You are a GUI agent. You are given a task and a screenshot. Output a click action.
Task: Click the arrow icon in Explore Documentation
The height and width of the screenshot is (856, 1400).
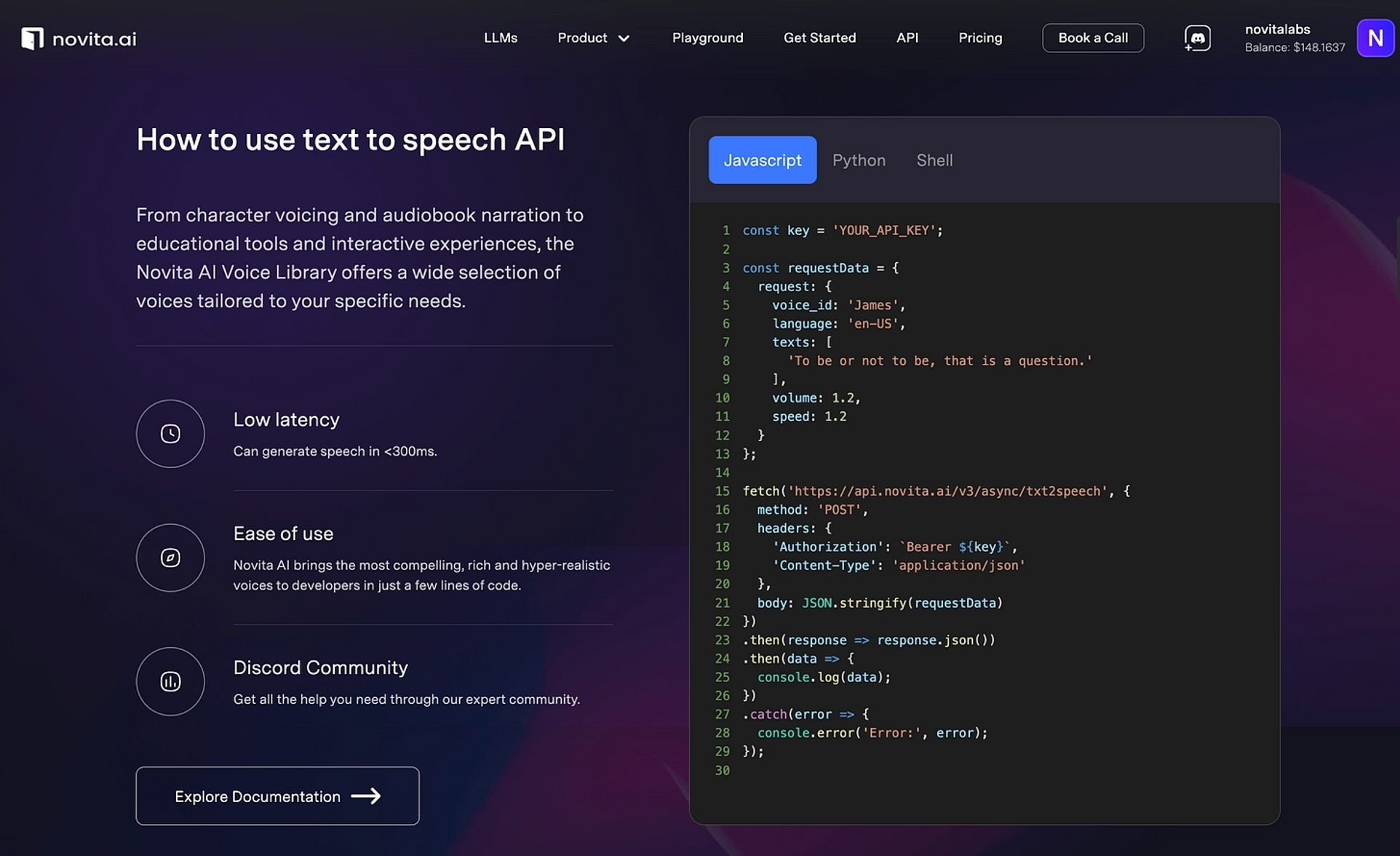tap(366, 796)
